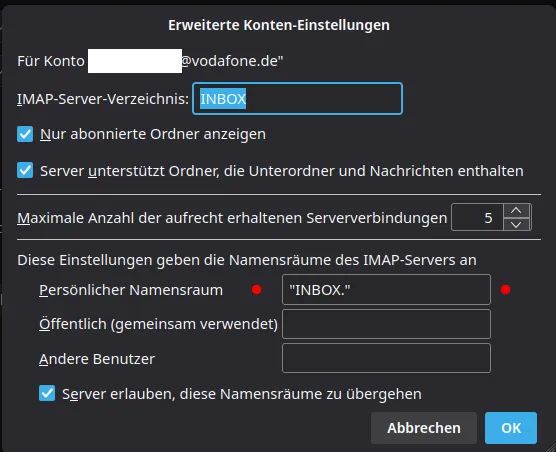Click the 'Persönlicher Namensraum' label text
This screenshot has width=556, height=452.
pos(131,290)
